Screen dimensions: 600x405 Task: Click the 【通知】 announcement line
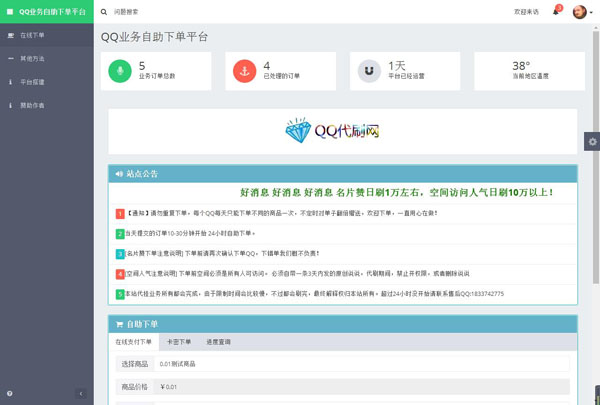[282, 213]
